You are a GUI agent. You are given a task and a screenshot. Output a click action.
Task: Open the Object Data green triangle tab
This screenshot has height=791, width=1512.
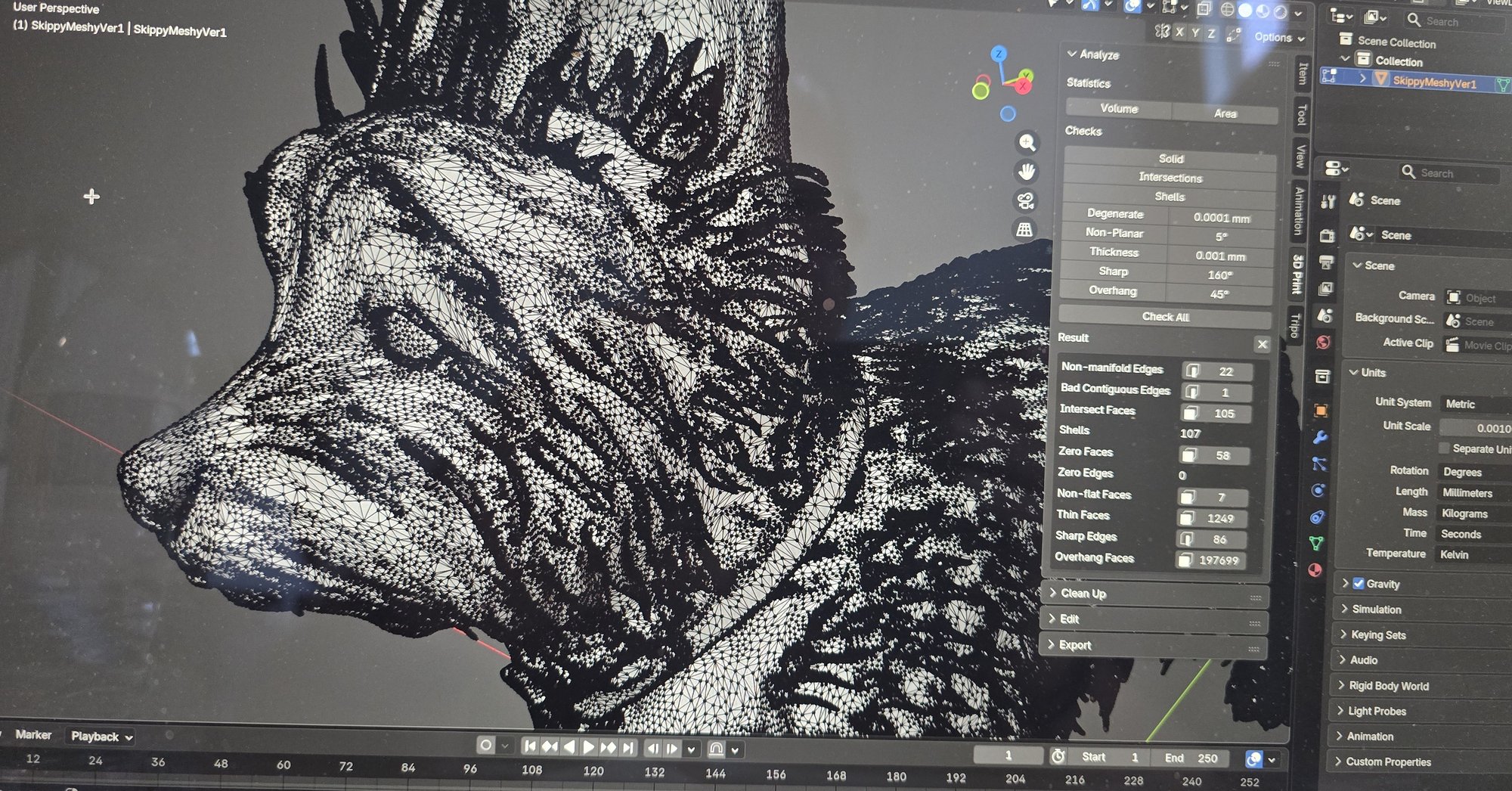tap(1316, 542)
